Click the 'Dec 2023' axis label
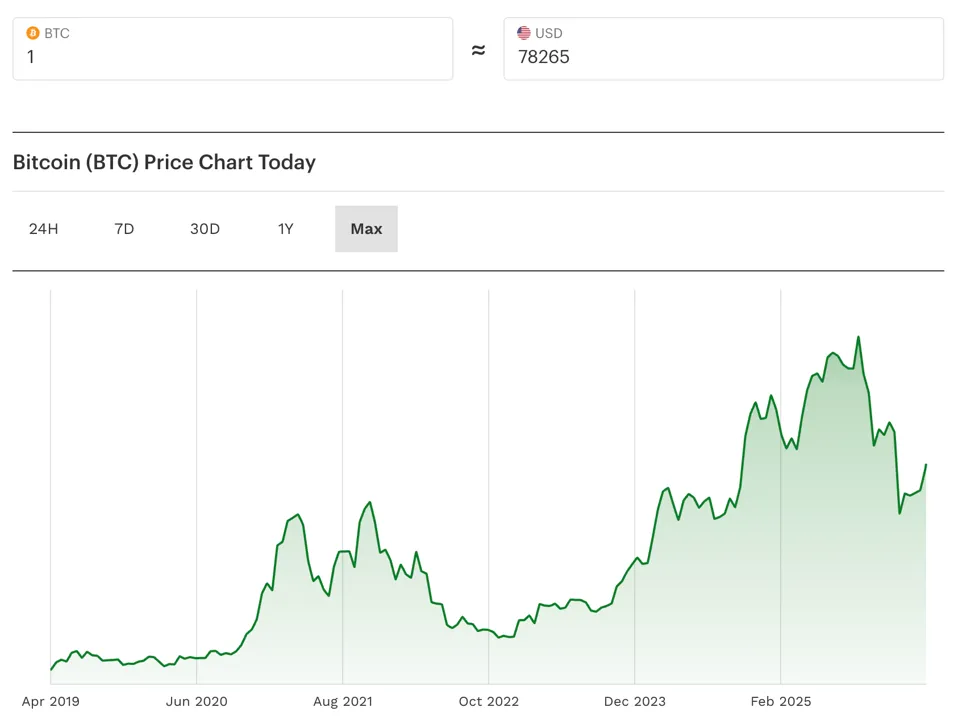Viewport: 958px width, 728px height. [x=635, y=702]
